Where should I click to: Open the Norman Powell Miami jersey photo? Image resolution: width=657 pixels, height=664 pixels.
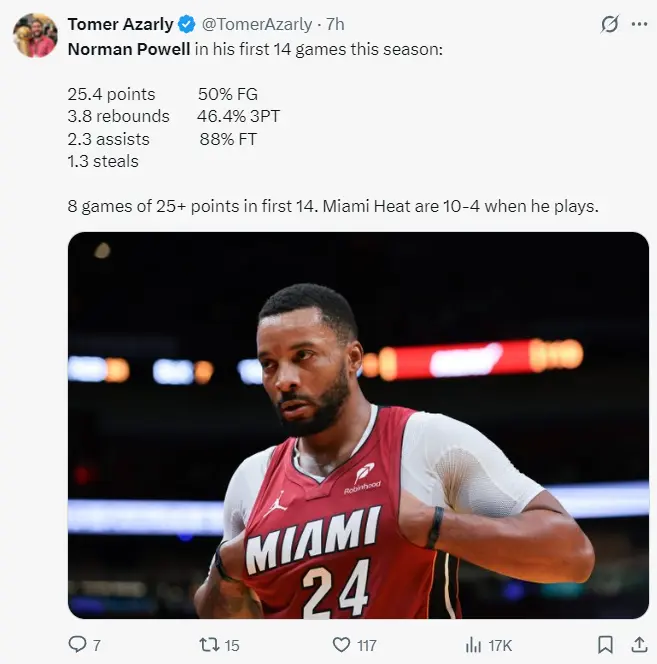pos(358,425)
